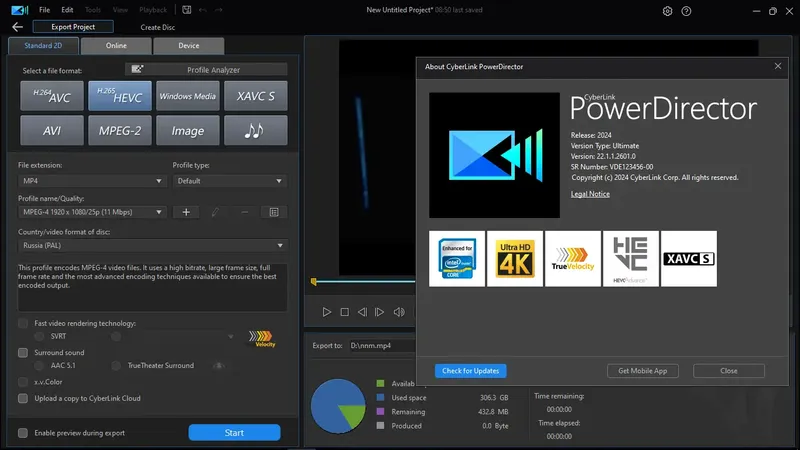Step to next frame
Screen dimensions: 800x450
click(380, 312)
